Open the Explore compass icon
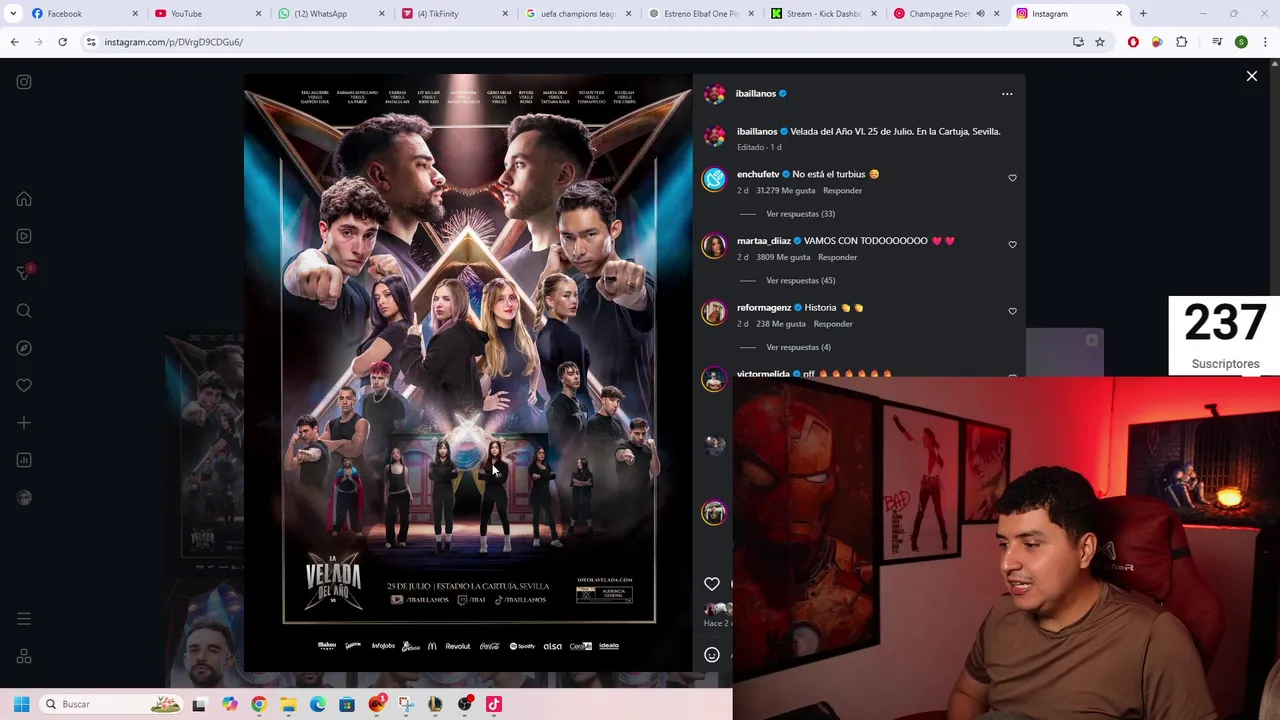This screenshot has width=1280, height=720. (24, 348)
